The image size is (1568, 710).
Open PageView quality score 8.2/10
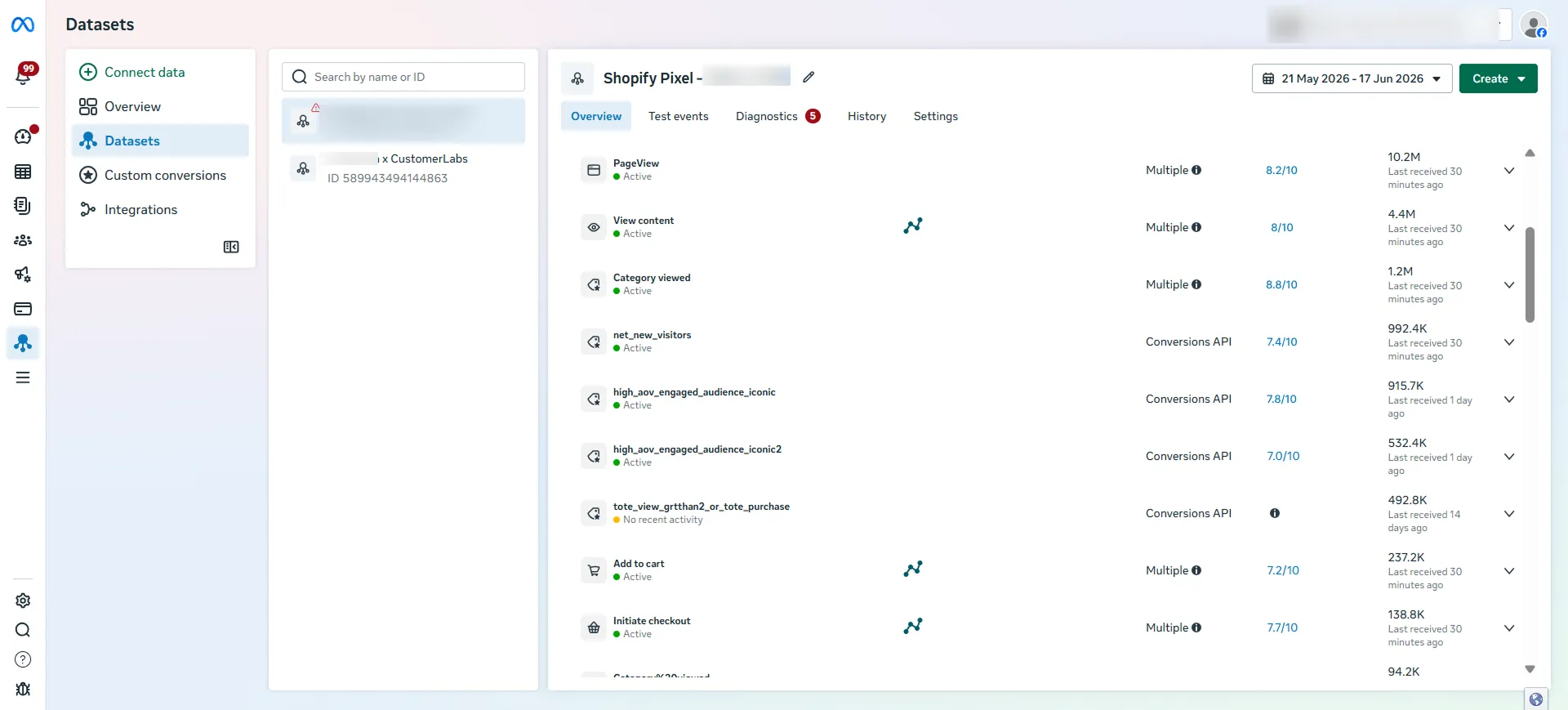point(1281,170)
